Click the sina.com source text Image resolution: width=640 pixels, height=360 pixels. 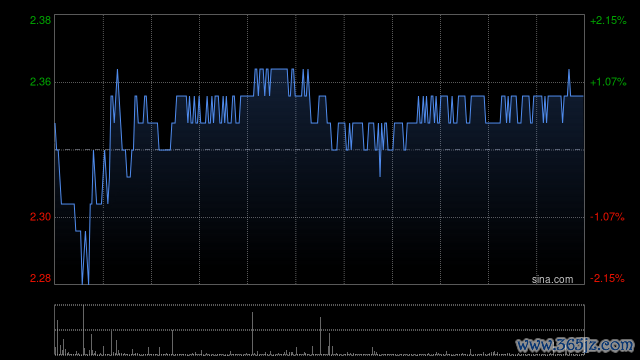point(552,280)
